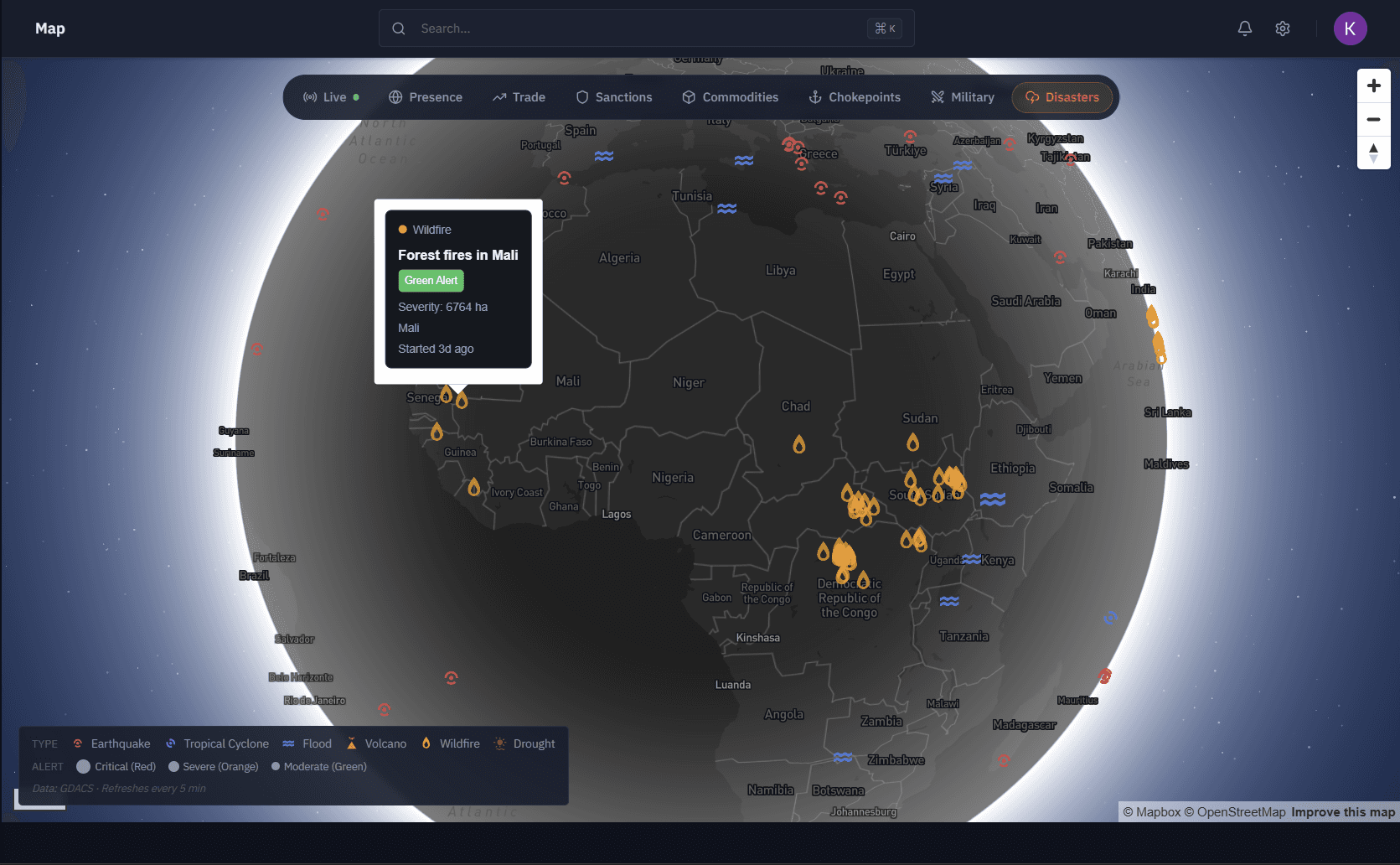This screenshot has width=1400, height=865.
Task: Toggle the Critical (Red) alert filter
Action: 83,766
